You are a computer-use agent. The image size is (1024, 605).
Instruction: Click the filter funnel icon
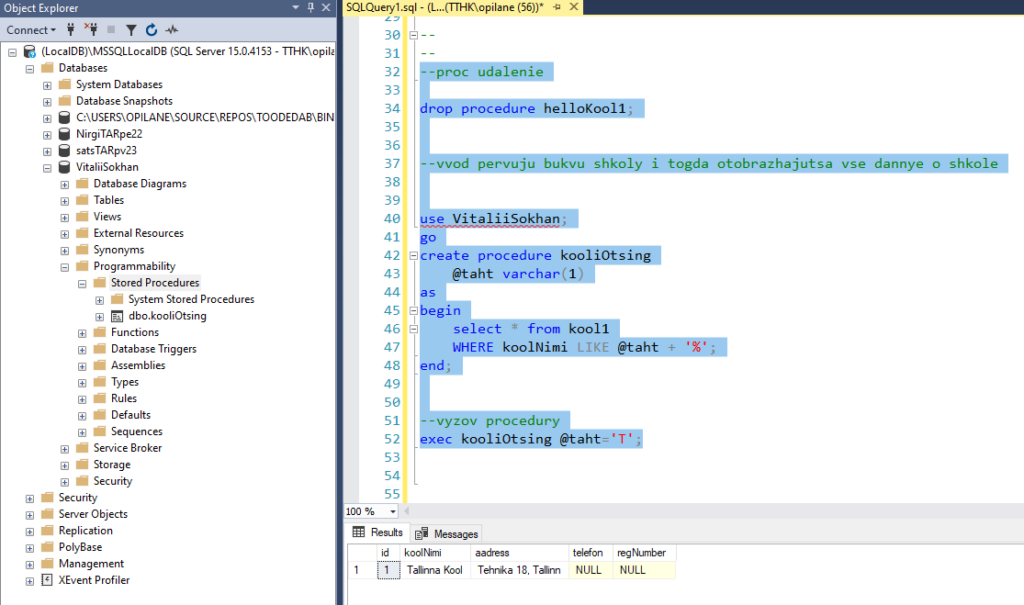(131, 29)
